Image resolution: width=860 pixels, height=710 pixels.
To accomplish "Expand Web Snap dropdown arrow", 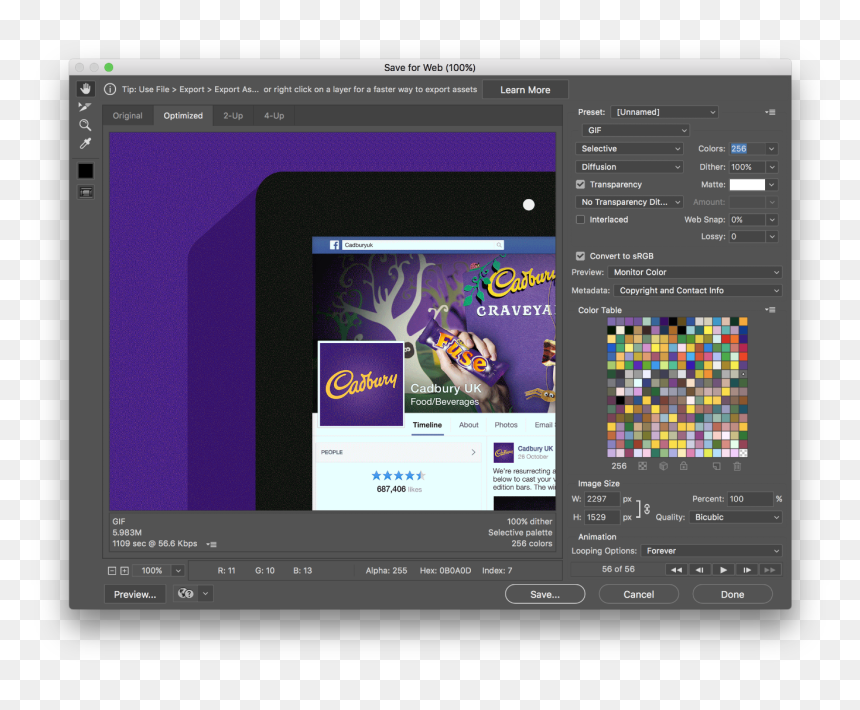I will coord(772,220).
